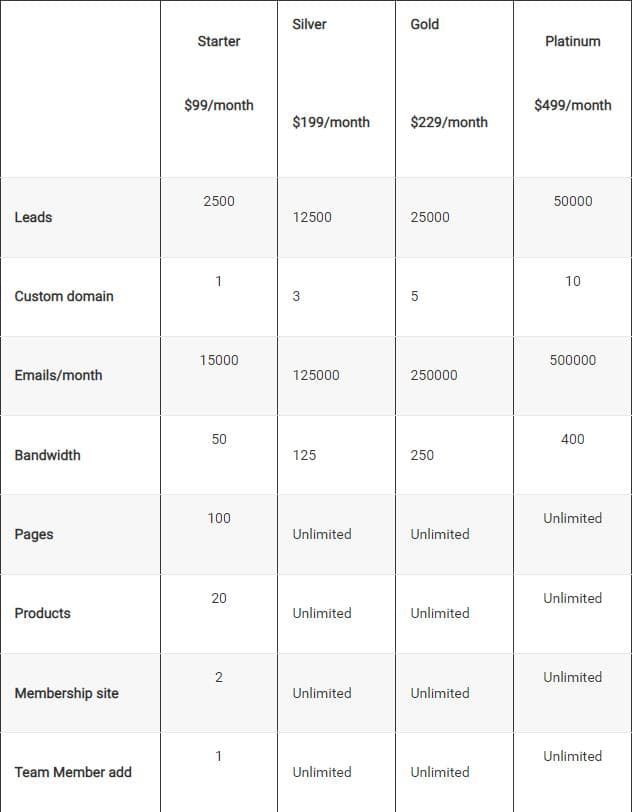
Task: Select the Bandwidth row label
Action: 47,455
